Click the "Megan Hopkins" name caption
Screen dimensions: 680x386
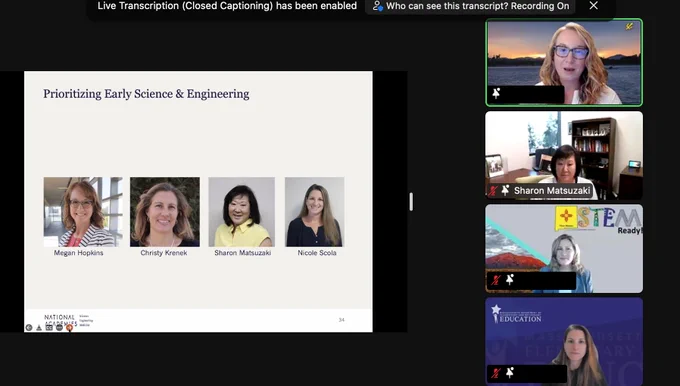click(78, 253)
